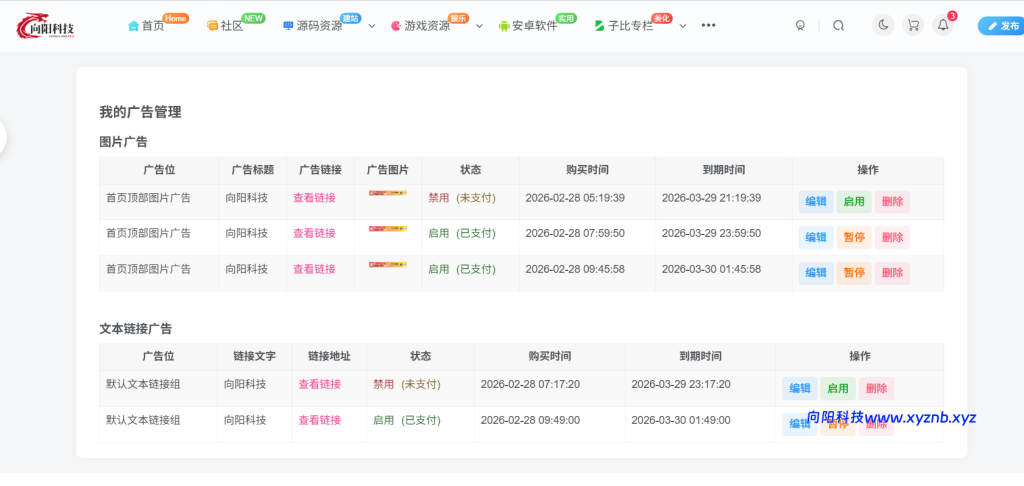
Task: Open 查看链接 for the 09:45:58 image ad
Action: [x=314, y=269]
